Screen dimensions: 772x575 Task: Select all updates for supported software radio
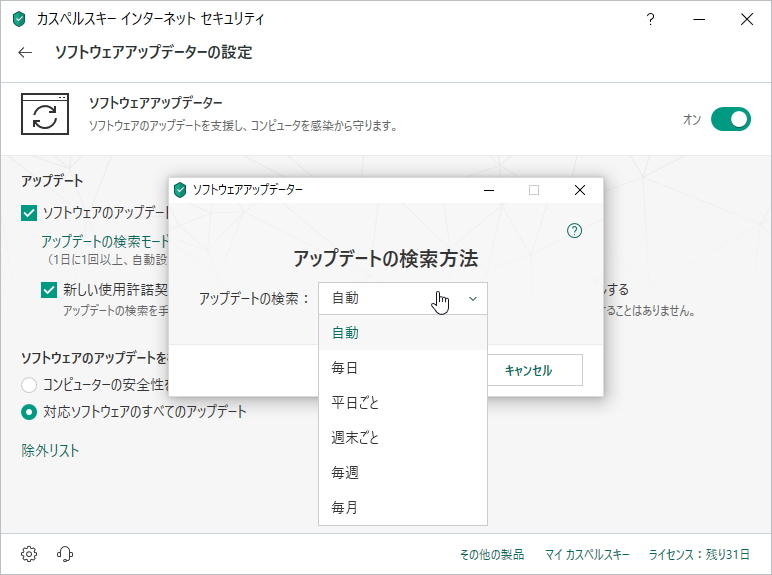coord(29,412)
